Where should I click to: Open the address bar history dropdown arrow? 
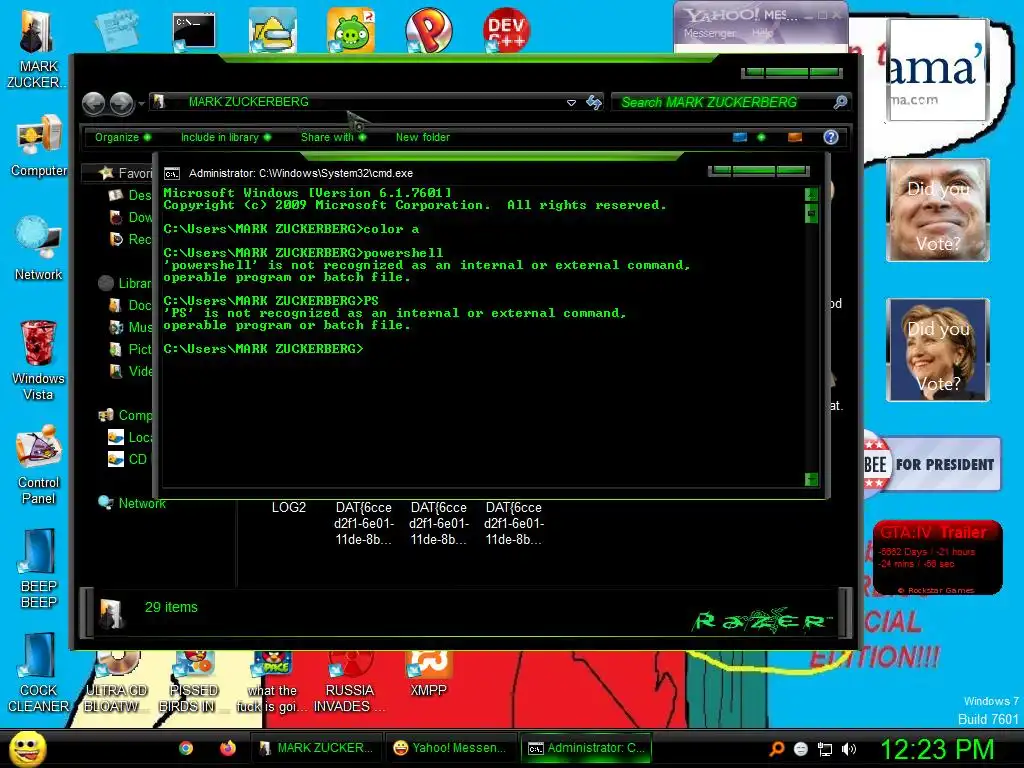pyautogui.click(x=571, y=103)
